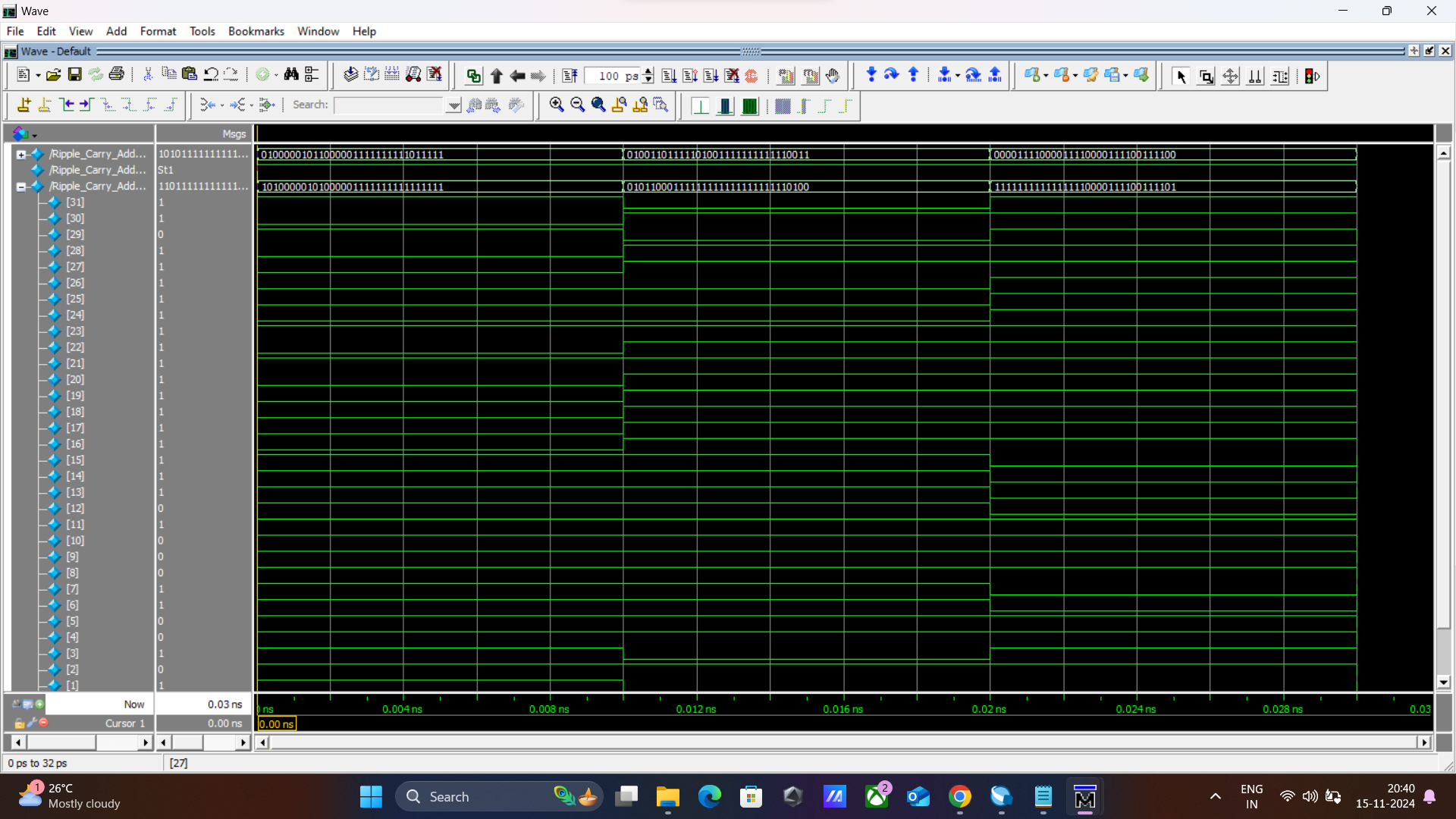The height and width of the screenshot is (819, 1456).
Task: Open the Search field dropdown arrow
Action: (453, 105)
